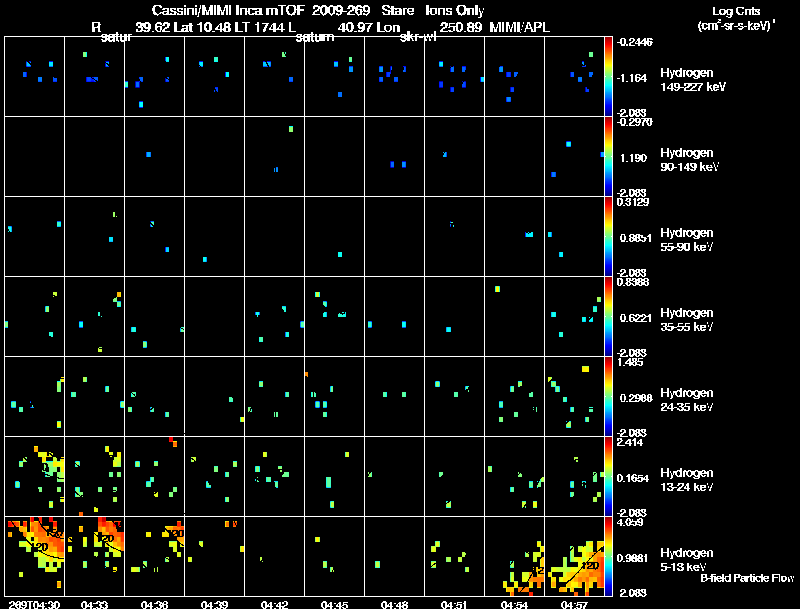Select the colorbar value "0.6221"
The width and height of the screenshot is (800, 609).
tap(635, 318)
